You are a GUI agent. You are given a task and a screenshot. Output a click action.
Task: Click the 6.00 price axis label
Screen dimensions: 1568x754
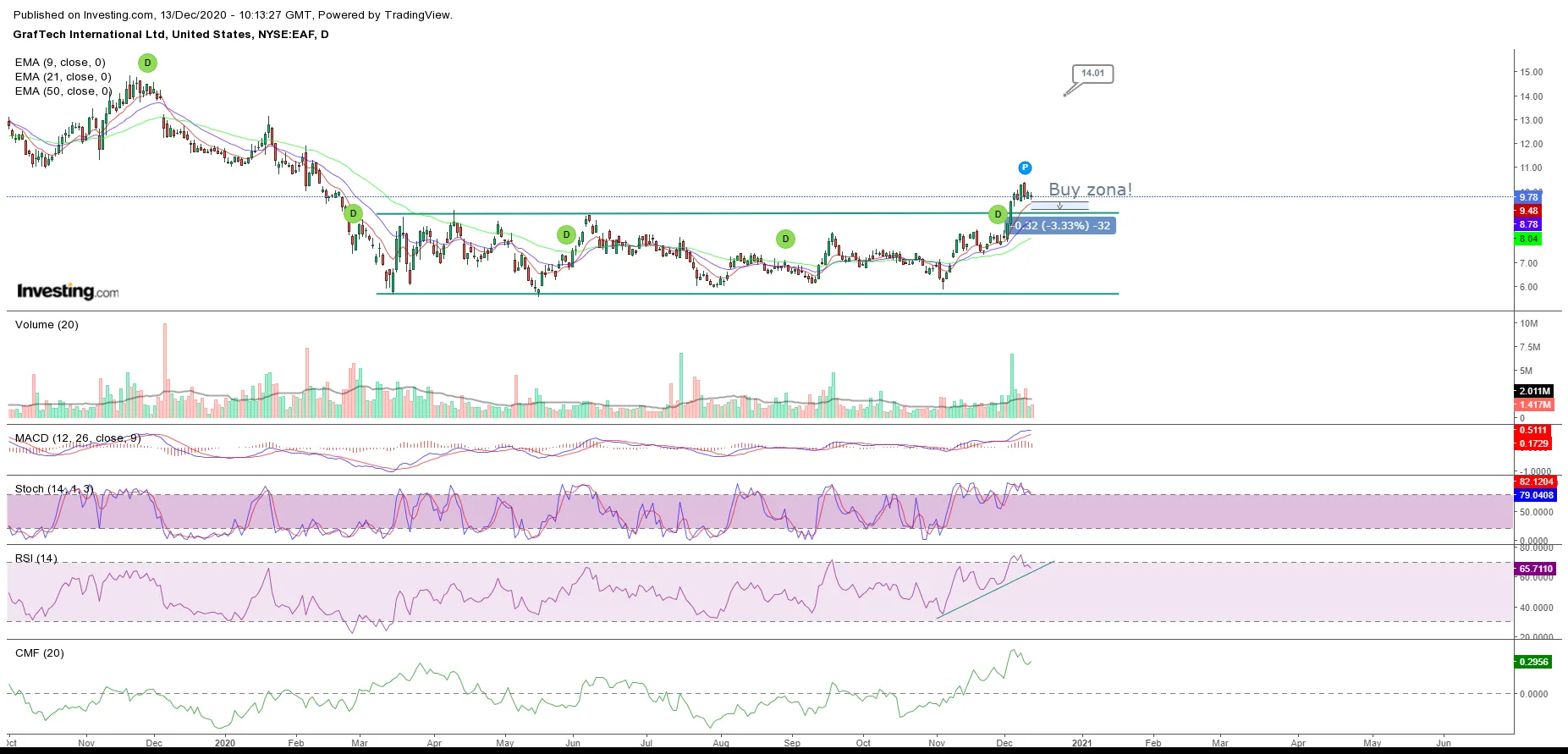(1528, 287)
